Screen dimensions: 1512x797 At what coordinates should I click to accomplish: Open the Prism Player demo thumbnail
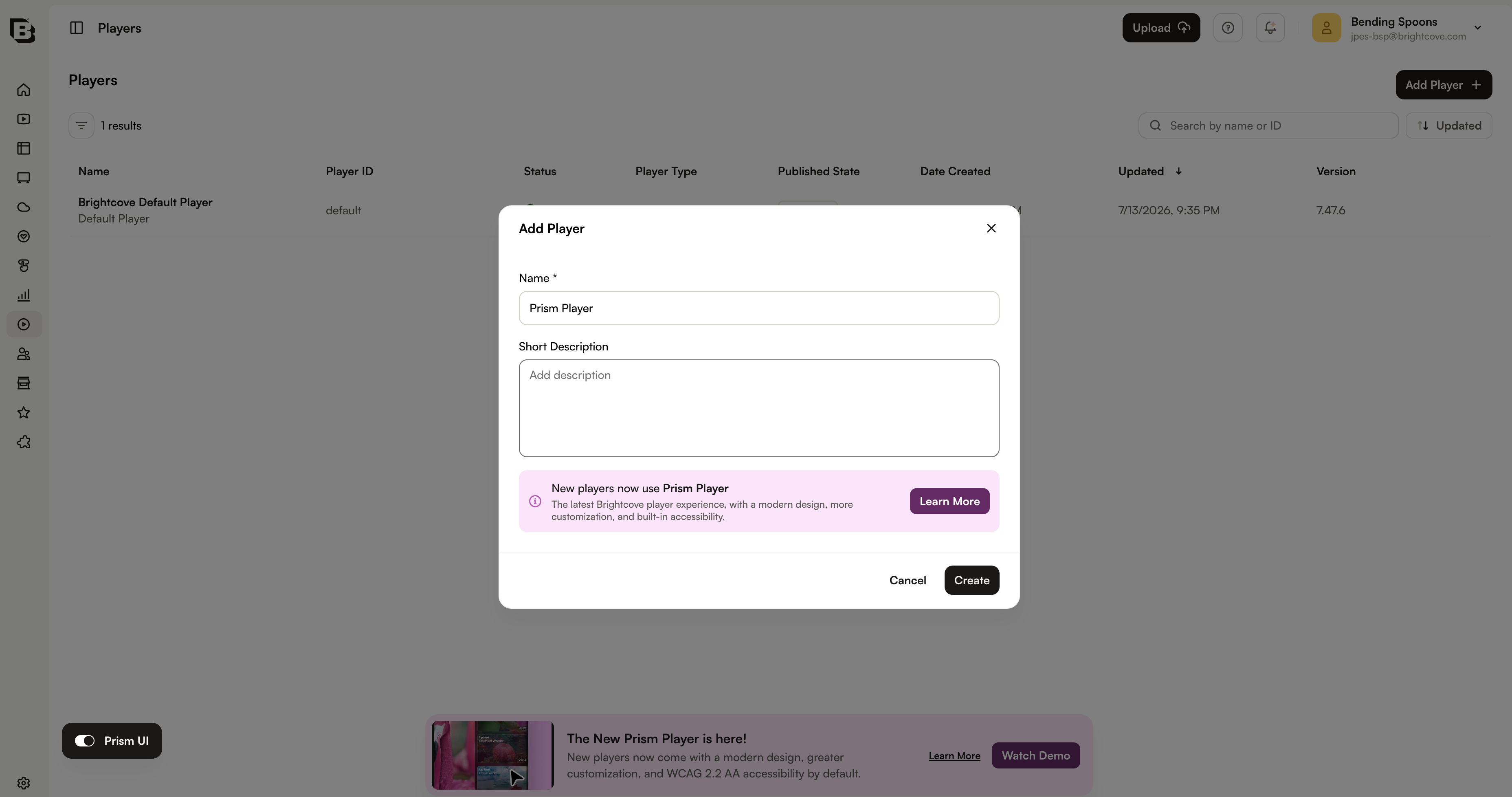pos(492,755)
